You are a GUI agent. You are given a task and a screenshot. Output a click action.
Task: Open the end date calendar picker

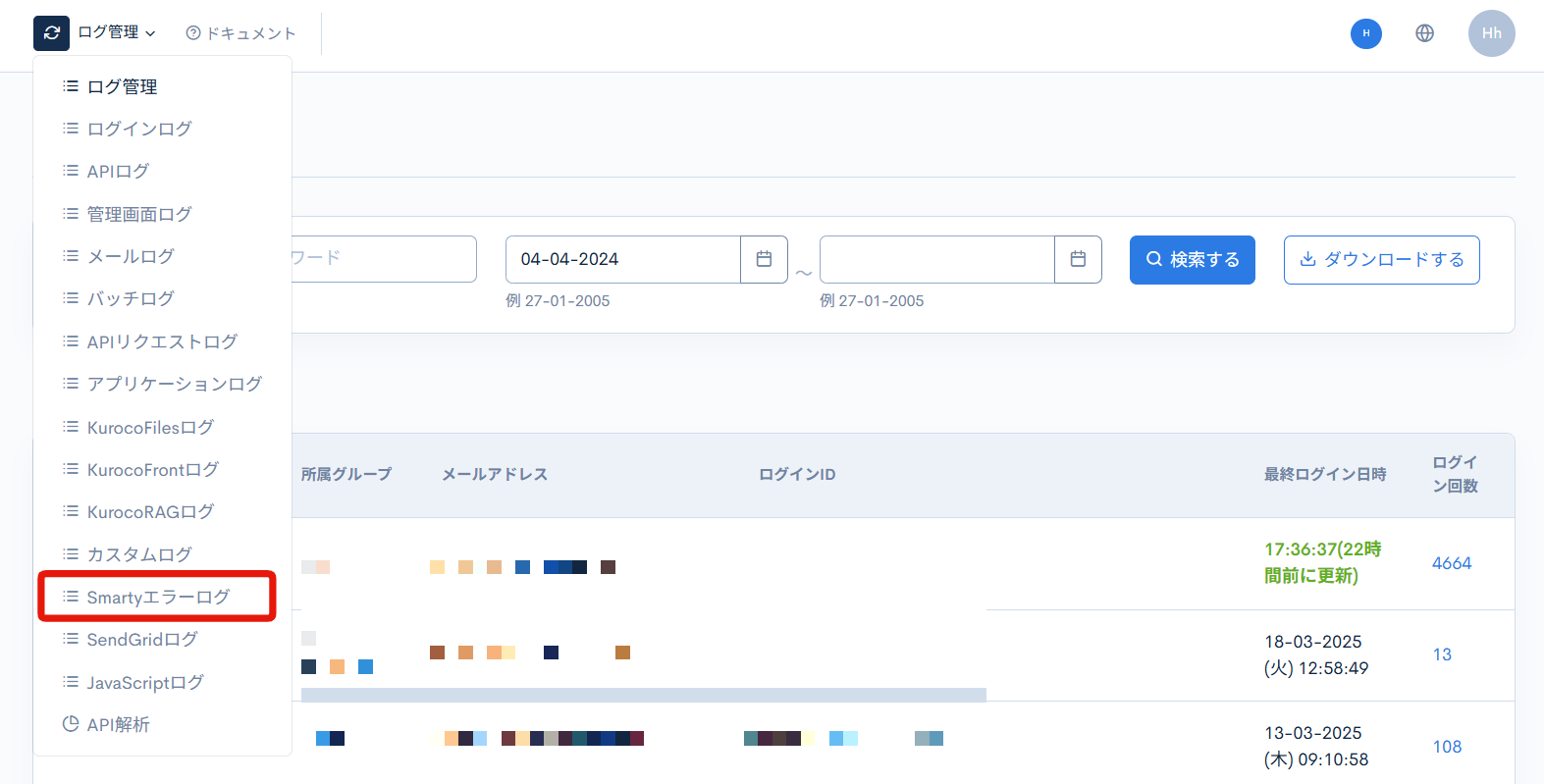[x=1079, y=259]
